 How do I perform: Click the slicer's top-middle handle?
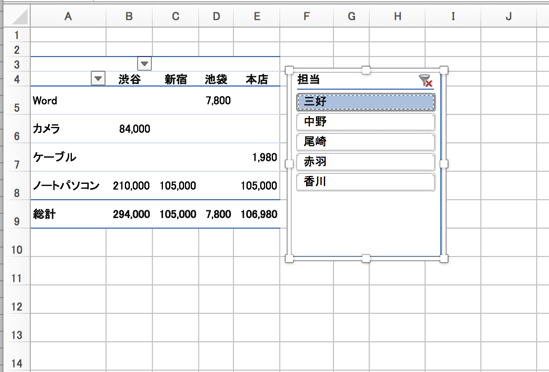point(366,70)
